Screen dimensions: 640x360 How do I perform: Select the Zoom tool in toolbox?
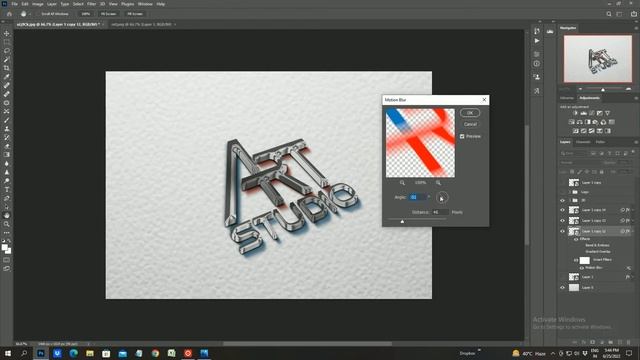pos(7,224)
